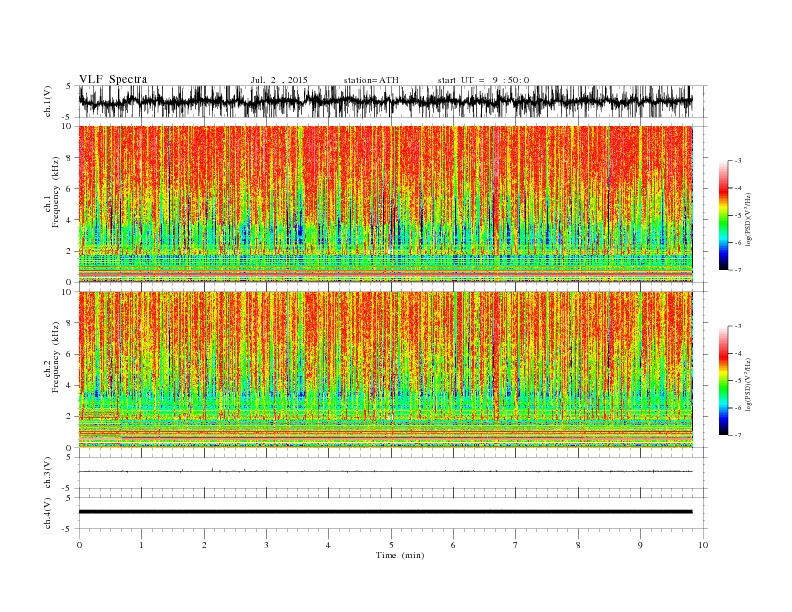Click the "-5" label on ch.2 colorbar

click(738, 381)
